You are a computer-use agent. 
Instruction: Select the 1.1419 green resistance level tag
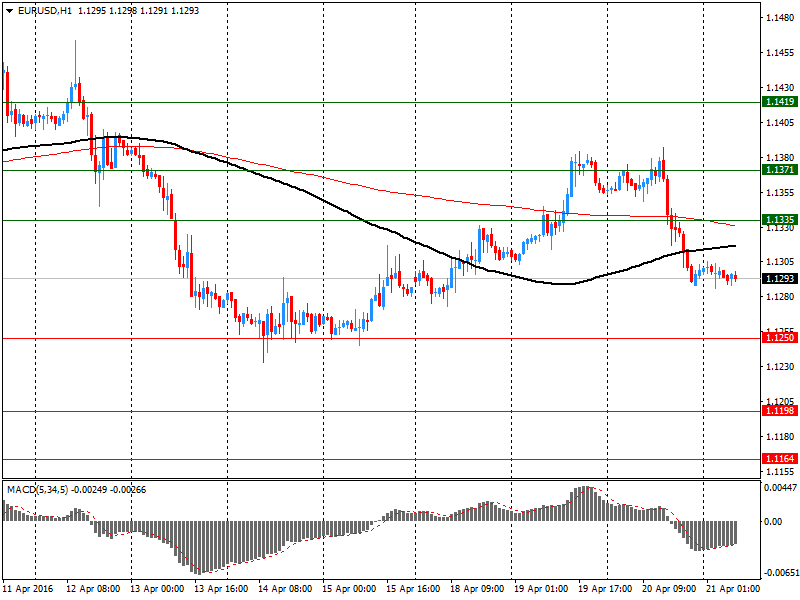[x=780, y=102]
